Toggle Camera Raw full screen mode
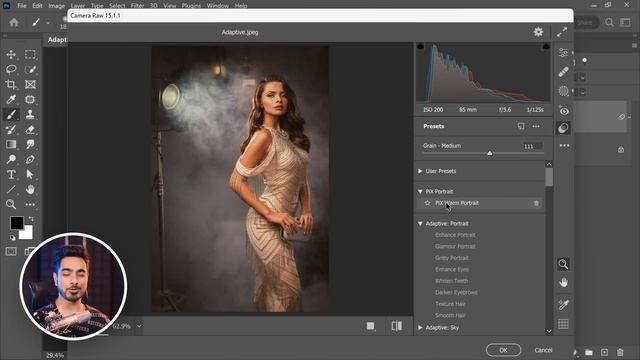 coord(562,32)
